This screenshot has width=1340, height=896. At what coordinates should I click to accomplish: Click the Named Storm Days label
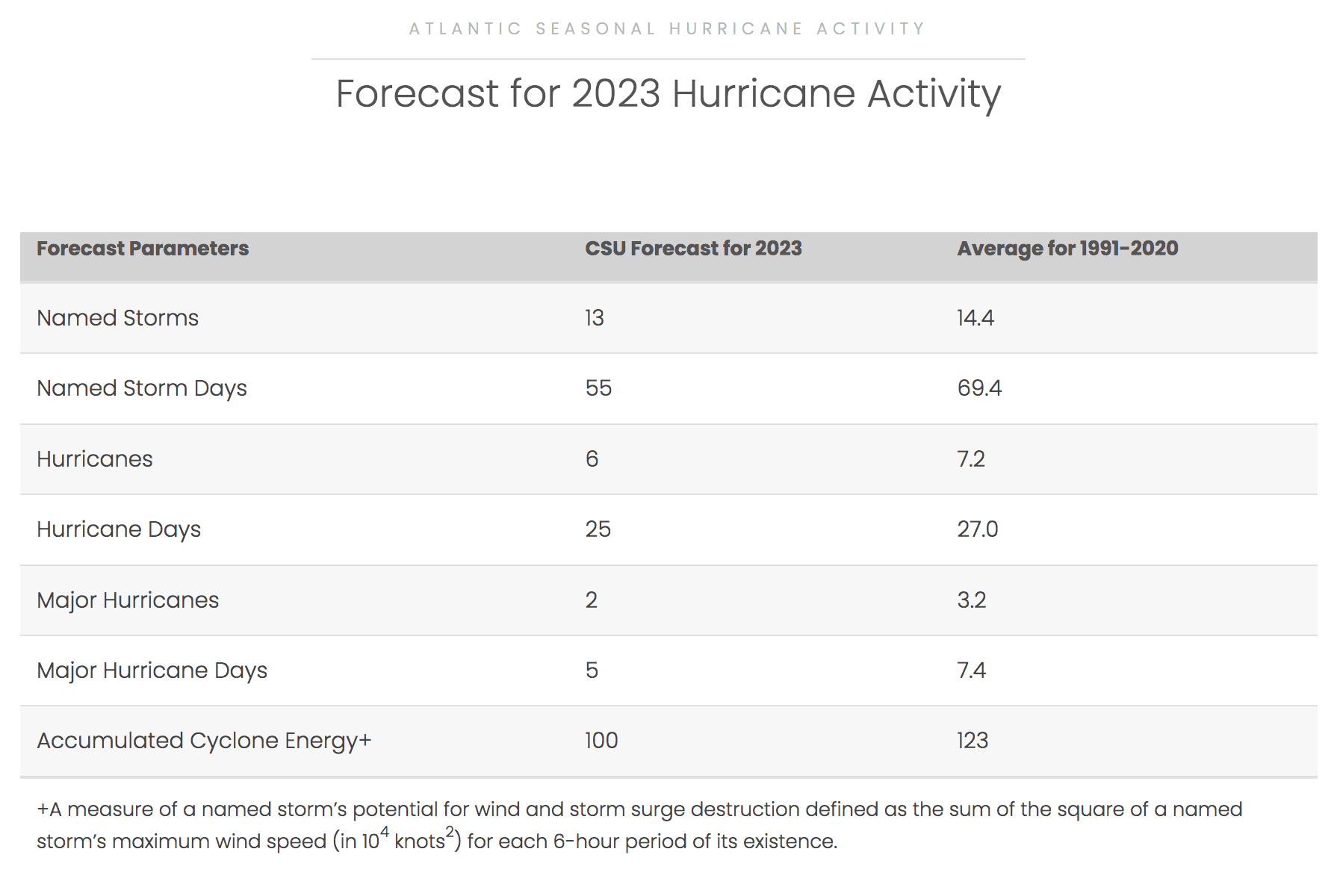[x=142, y=389]
